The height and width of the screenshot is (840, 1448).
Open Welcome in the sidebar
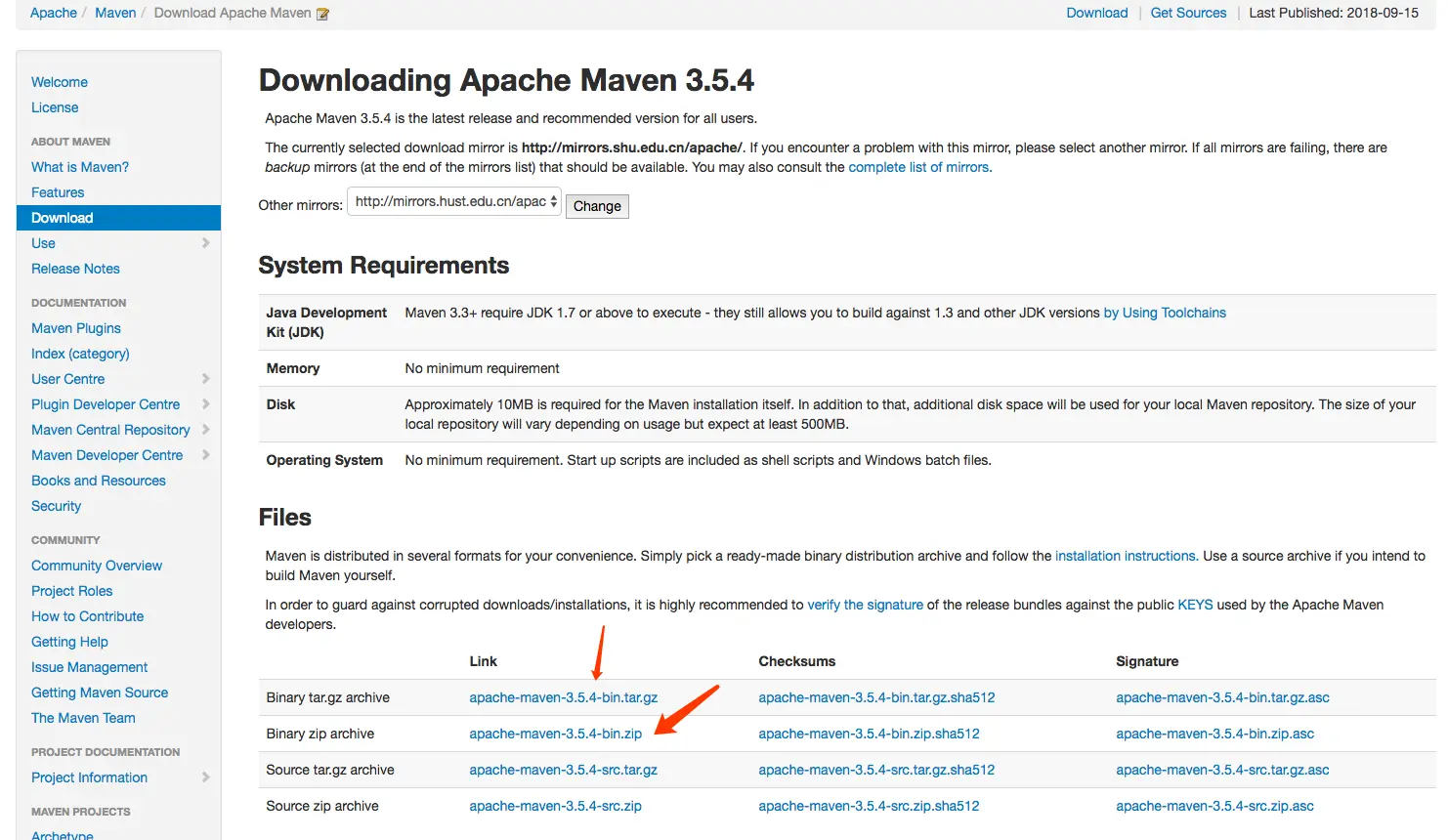(x=60, y=82)
